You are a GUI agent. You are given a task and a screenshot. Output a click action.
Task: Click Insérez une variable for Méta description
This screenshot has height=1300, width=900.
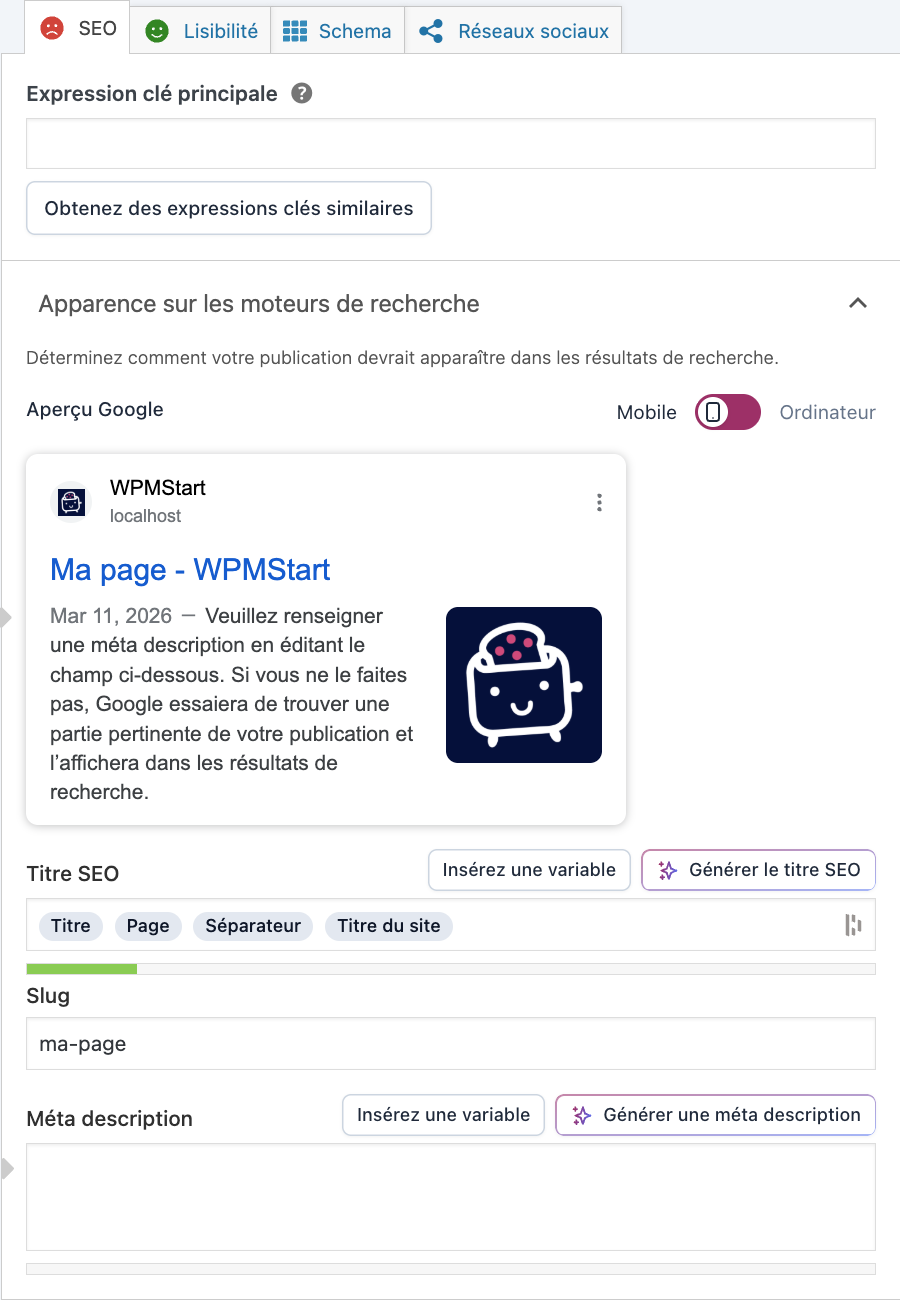coord(443,1115)
